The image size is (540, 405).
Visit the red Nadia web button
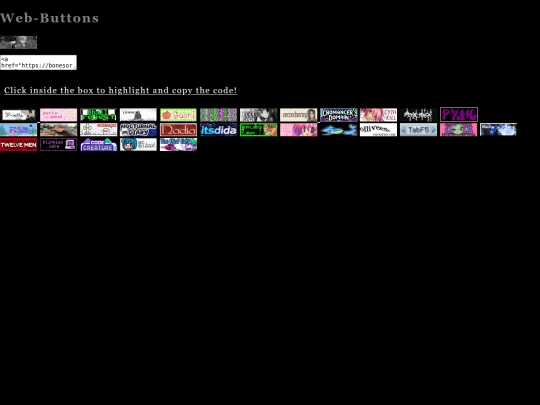tap(178, 130)
